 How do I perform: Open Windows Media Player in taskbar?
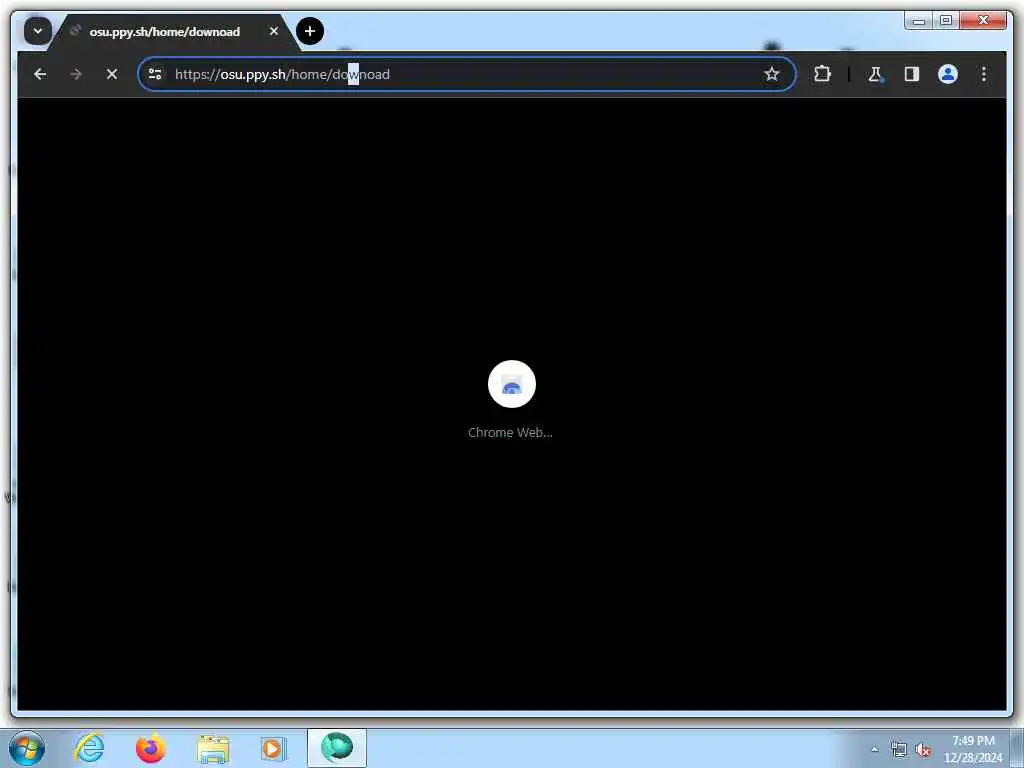click(x=274, y=748)
